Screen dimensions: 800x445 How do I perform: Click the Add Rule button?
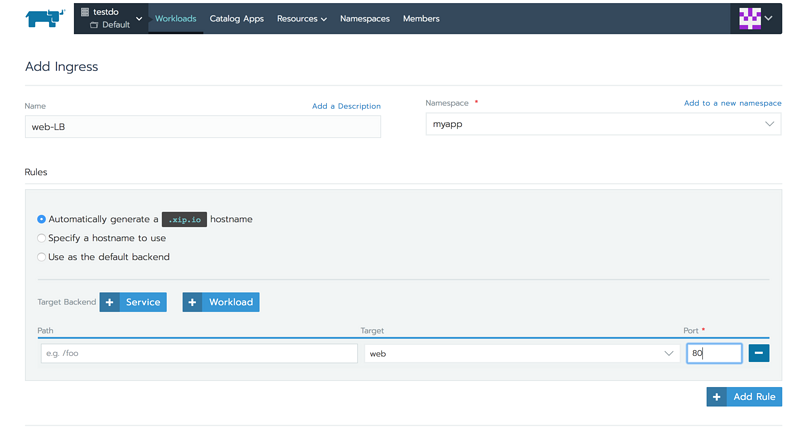pos(744,397)
